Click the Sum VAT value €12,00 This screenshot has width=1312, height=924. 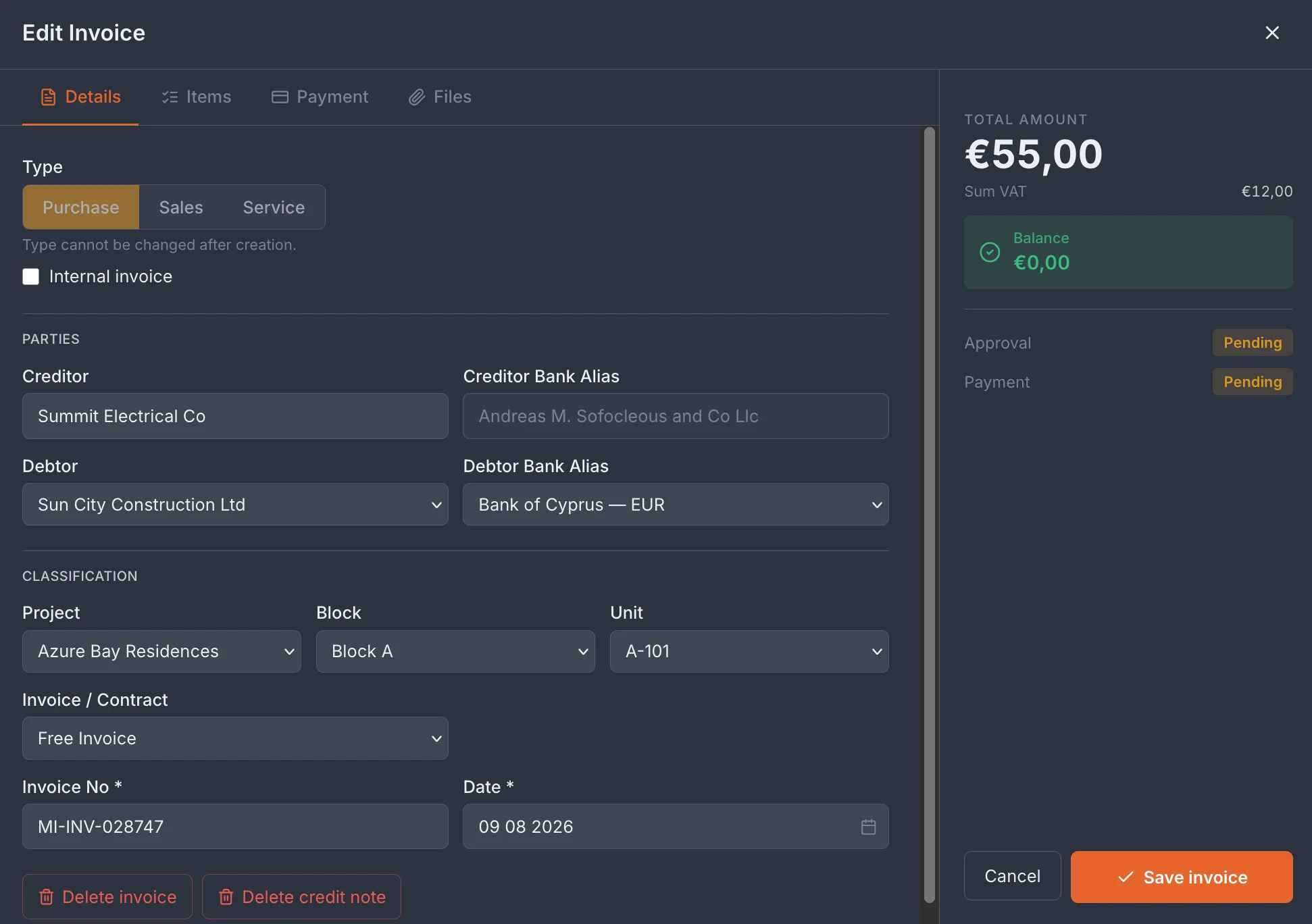(x=1267, y=191)
